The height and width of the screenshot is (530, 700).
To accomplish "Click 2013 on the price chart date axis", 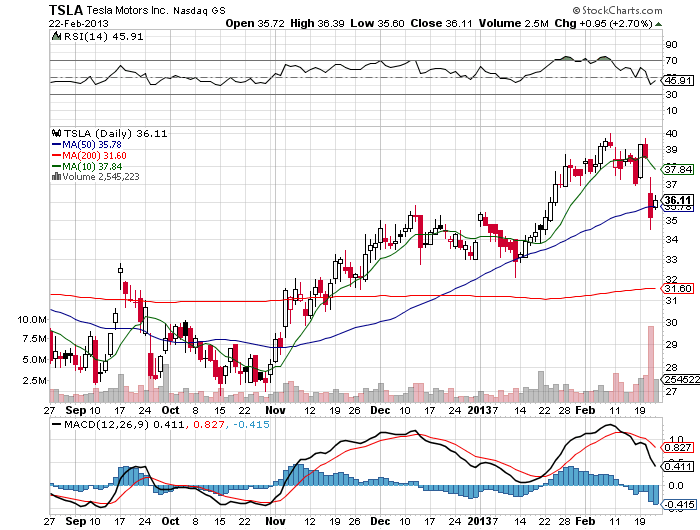I will 479,410.
